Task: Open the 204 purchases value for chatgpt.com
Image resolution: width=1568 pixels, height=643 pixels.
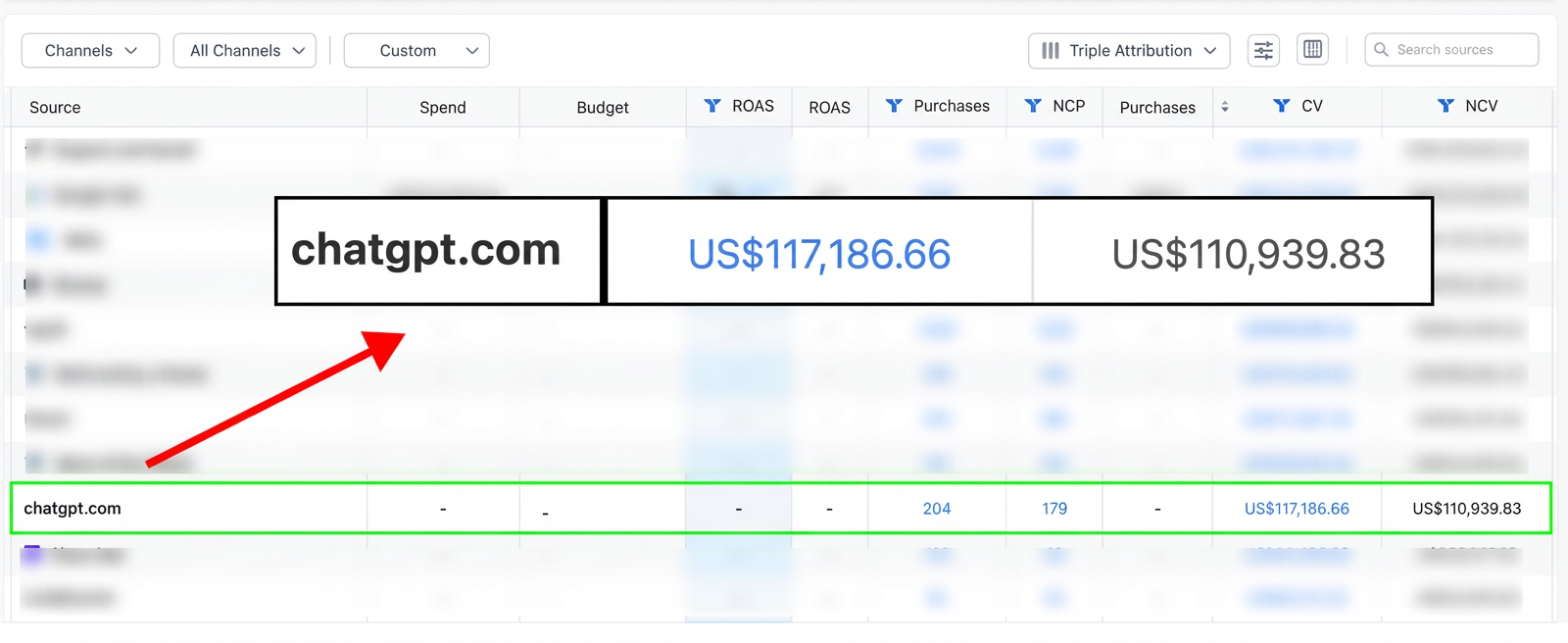Action: 937,509
